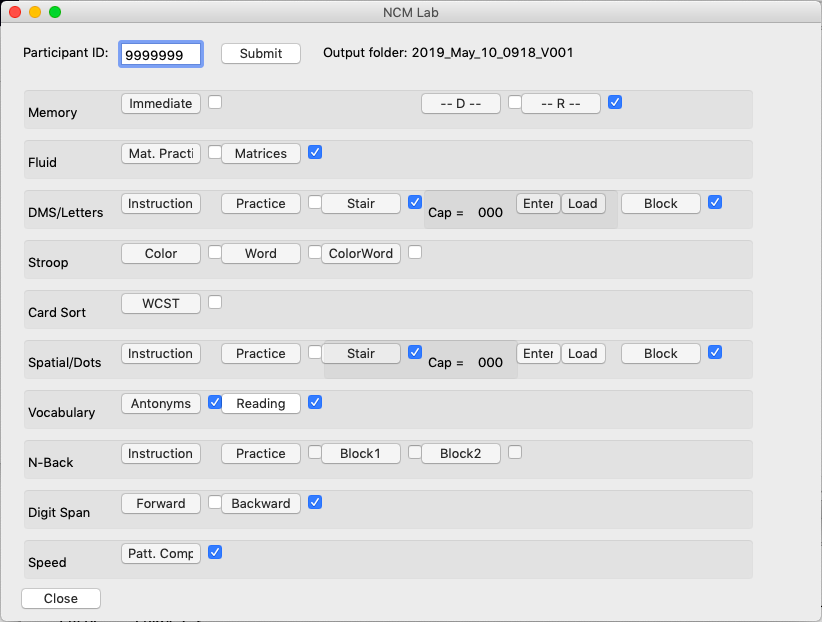
Task: Start the Stroop Word task
Action: 261,253
